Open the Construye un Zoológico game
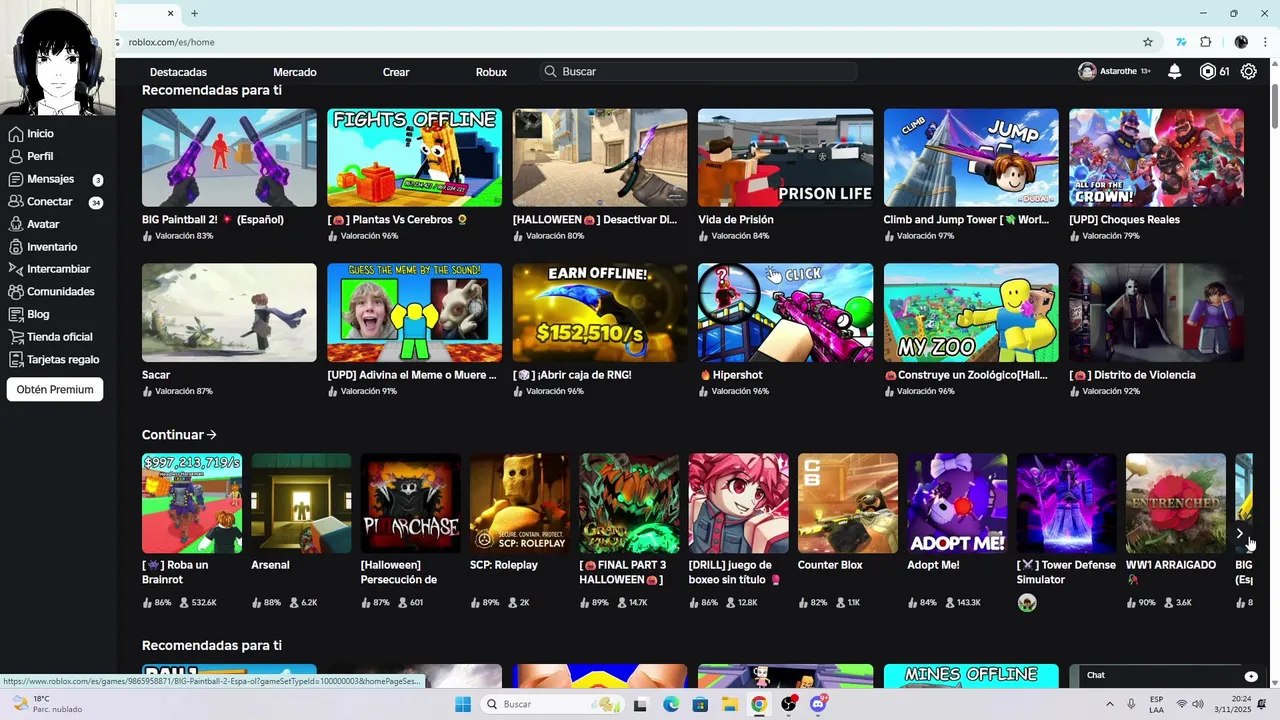This screenshot has height=720, width=1280. coord(971,313)
